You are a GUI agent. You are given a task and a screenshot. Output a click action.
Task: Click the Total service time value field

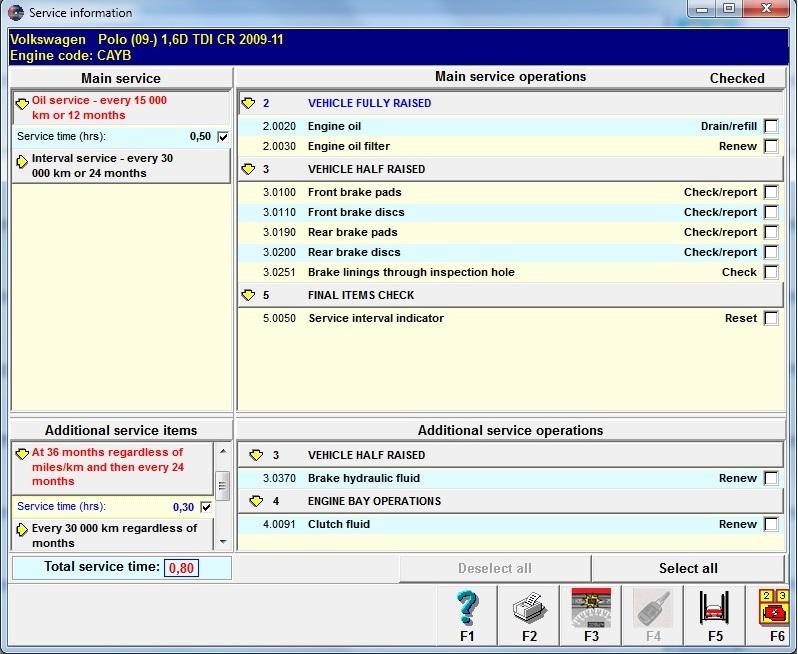click(181, 568)
